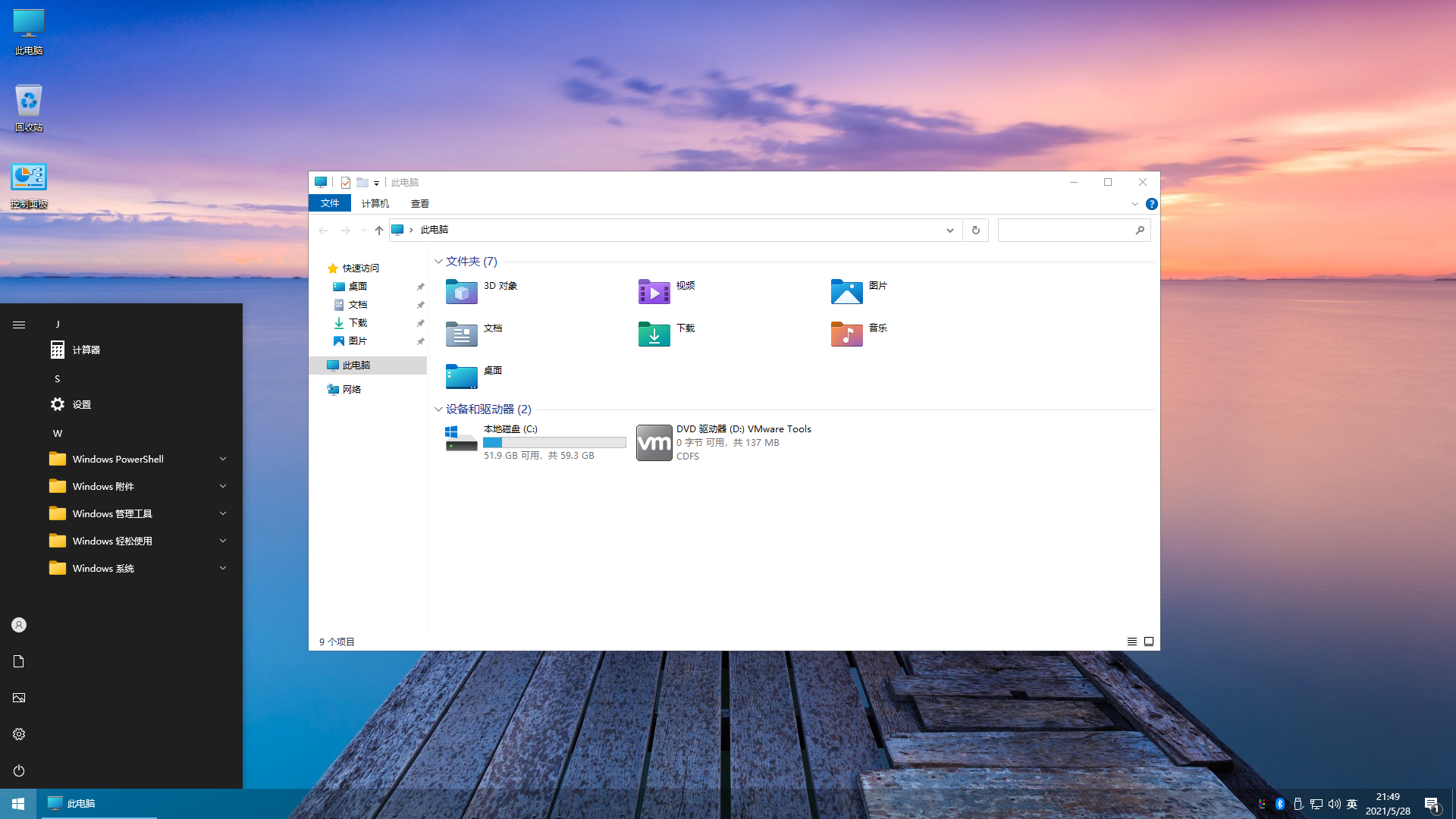Open the 下载 folder
The width and height of the screenshot is (1456, 819).
click(684, 328)
